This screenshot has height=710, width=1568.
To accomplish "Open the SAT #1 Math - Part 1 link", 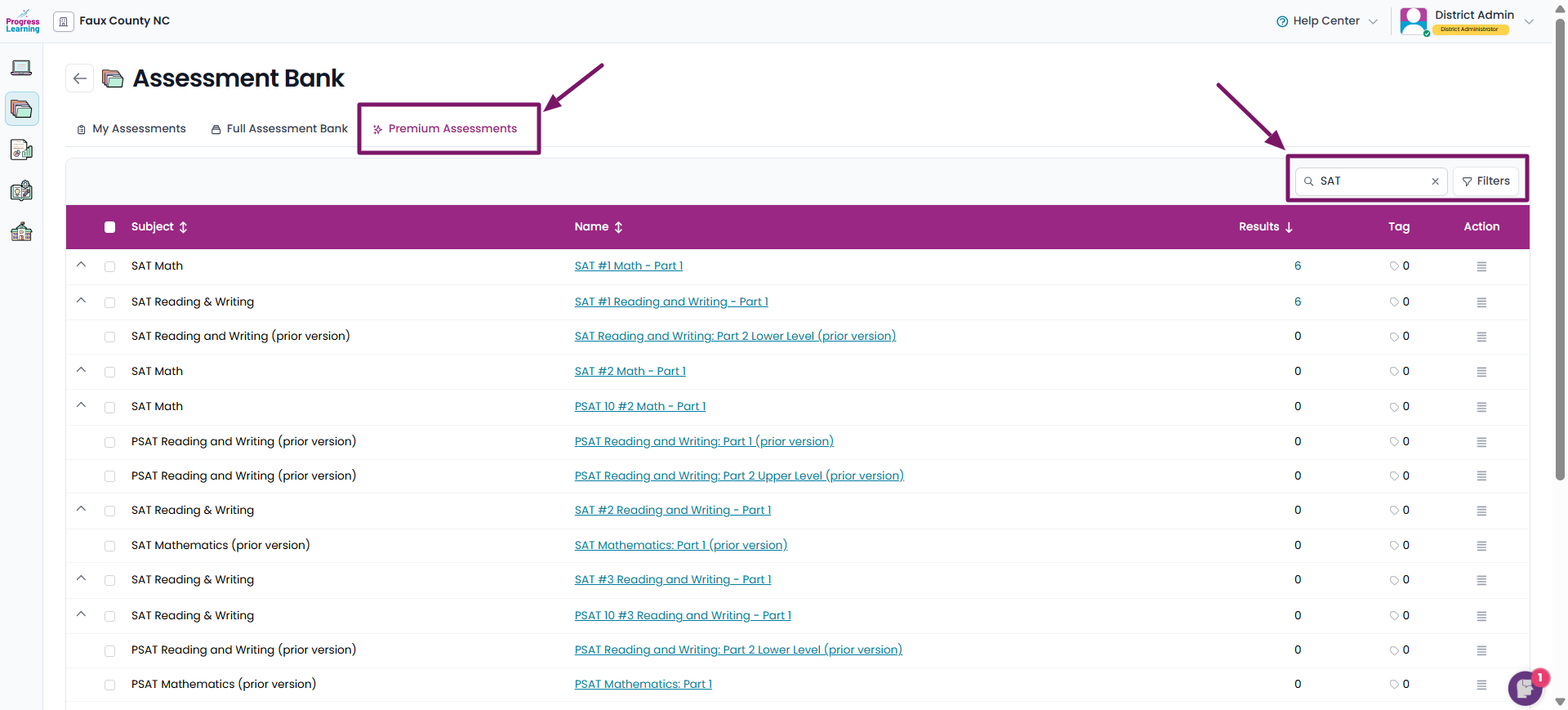I will click(x=629, y=266).
